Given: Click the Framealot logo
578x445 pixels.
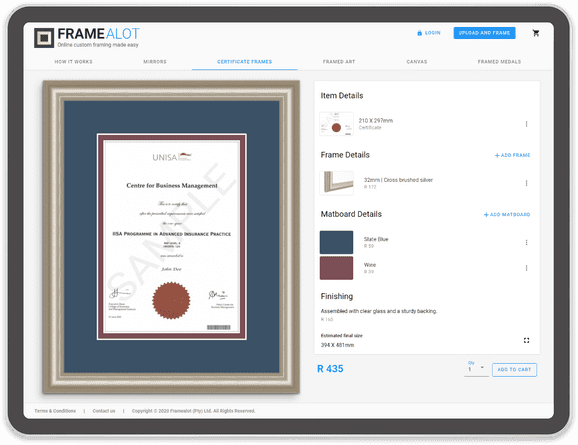Looking at the screenshot, I should click(87, 37).
